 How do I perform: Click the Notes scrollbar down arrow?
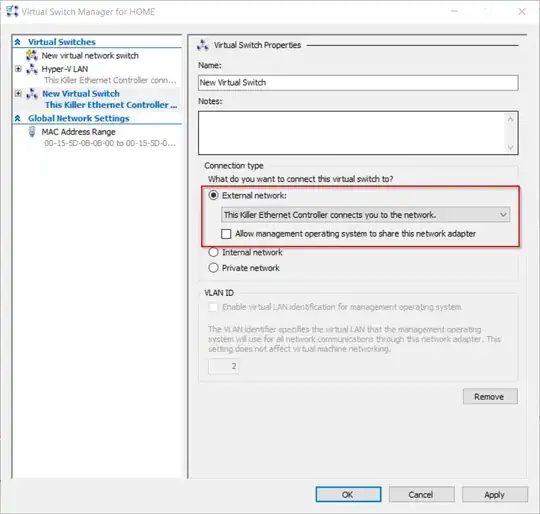(510, 147)
